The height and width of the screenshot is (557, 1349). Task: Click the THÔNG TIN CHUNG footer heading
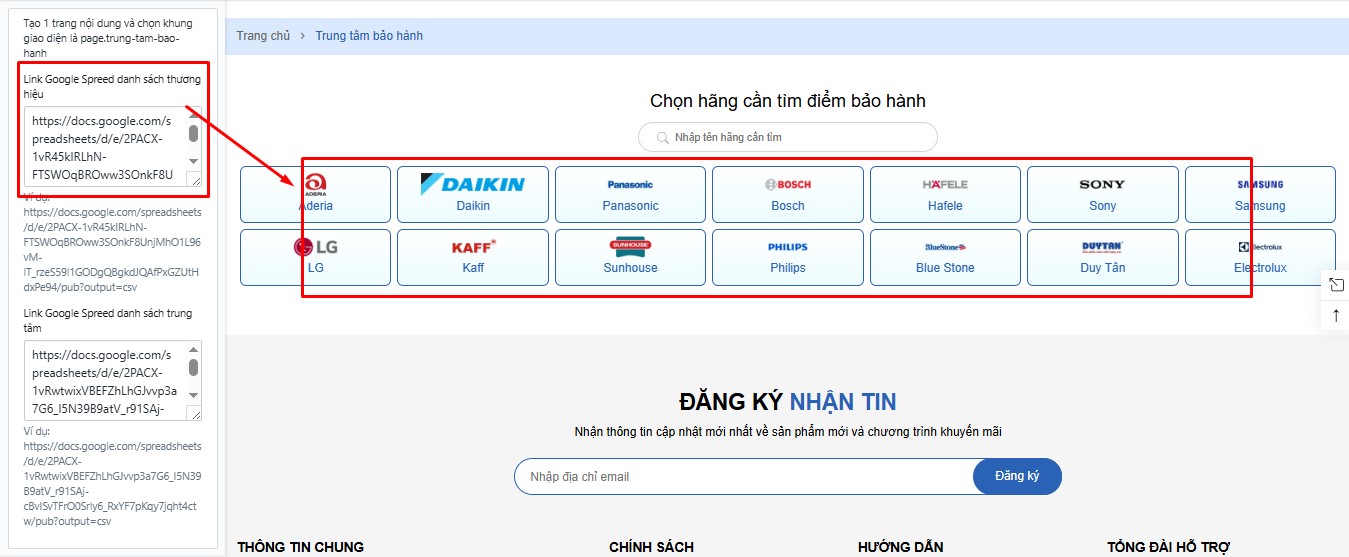click(x=300, y=547)
